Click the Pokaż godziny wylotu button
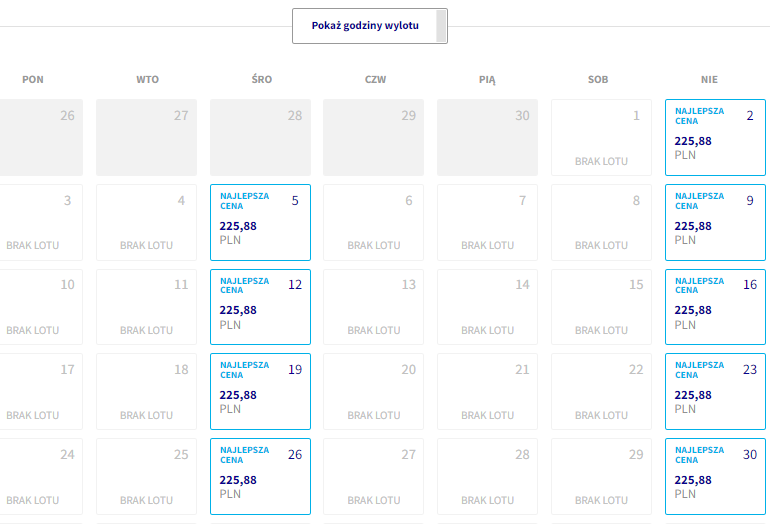The height and width of the screenshot is (524, 770). tap(370, 26)
